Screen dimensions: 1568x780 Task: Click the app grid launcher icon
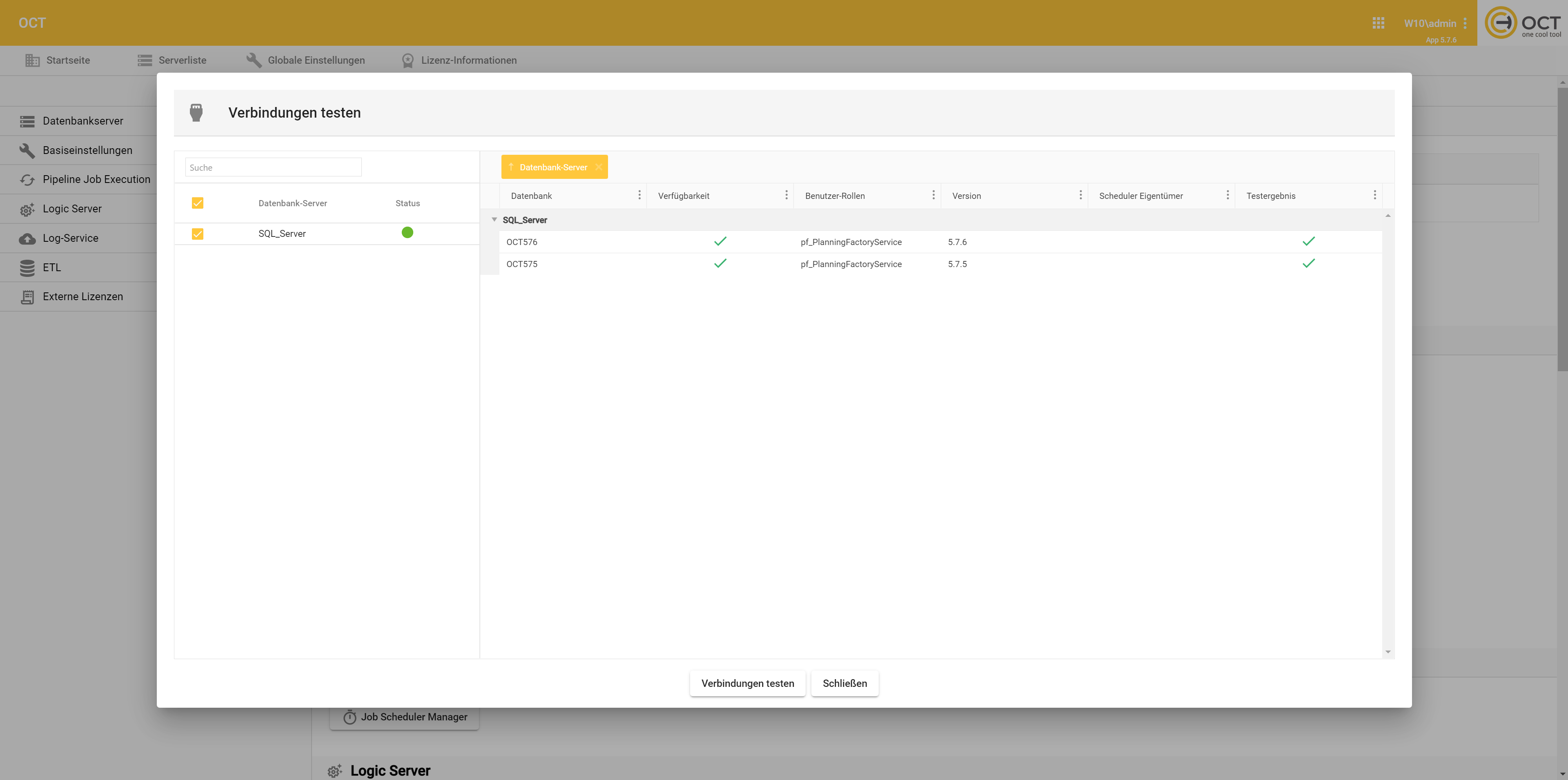tap(1378, 23)
